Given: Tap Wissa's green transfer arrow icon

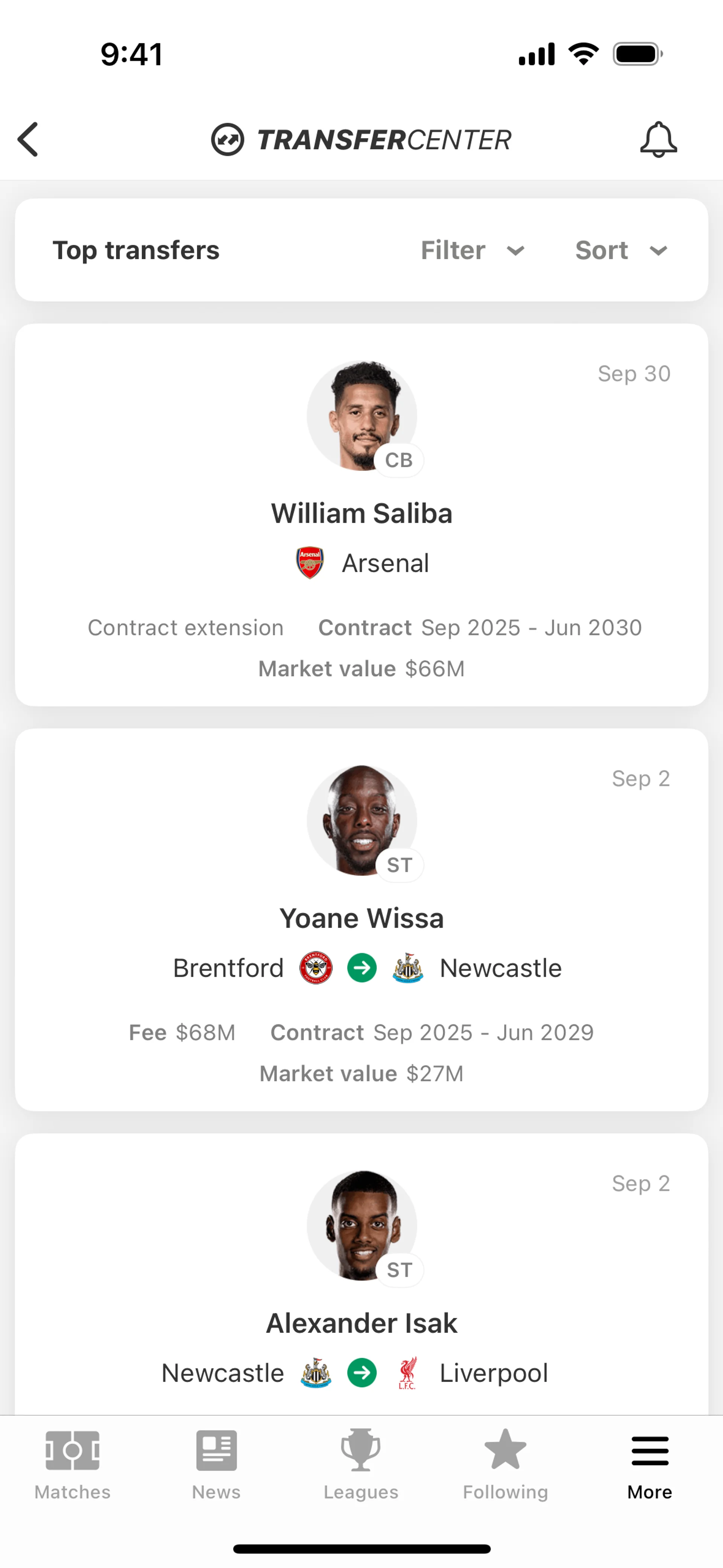Looking at the screenshot, I should [x=362, y=968].
